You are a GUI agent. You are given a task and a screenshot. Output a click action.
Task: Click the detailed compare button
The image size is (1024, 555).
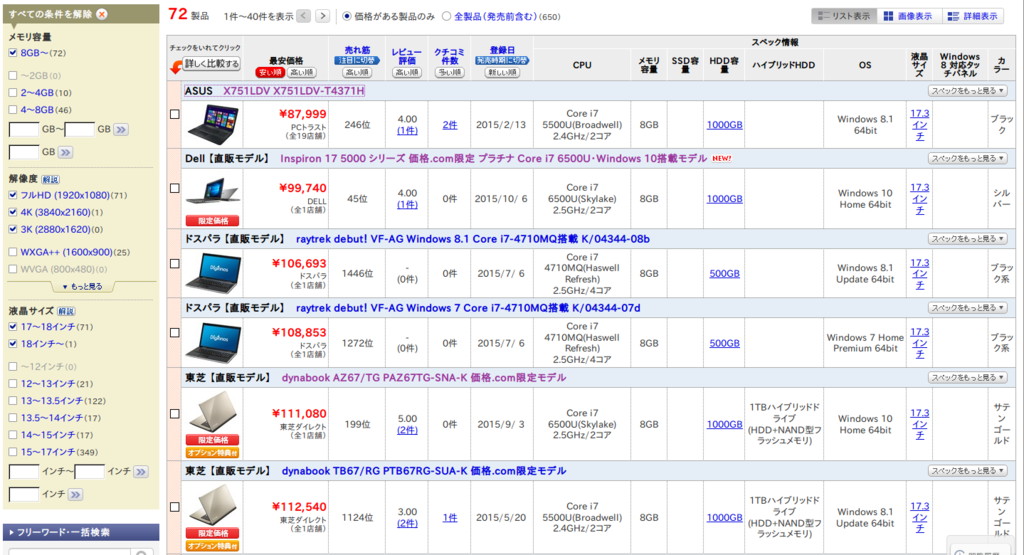tap(212, 64)
